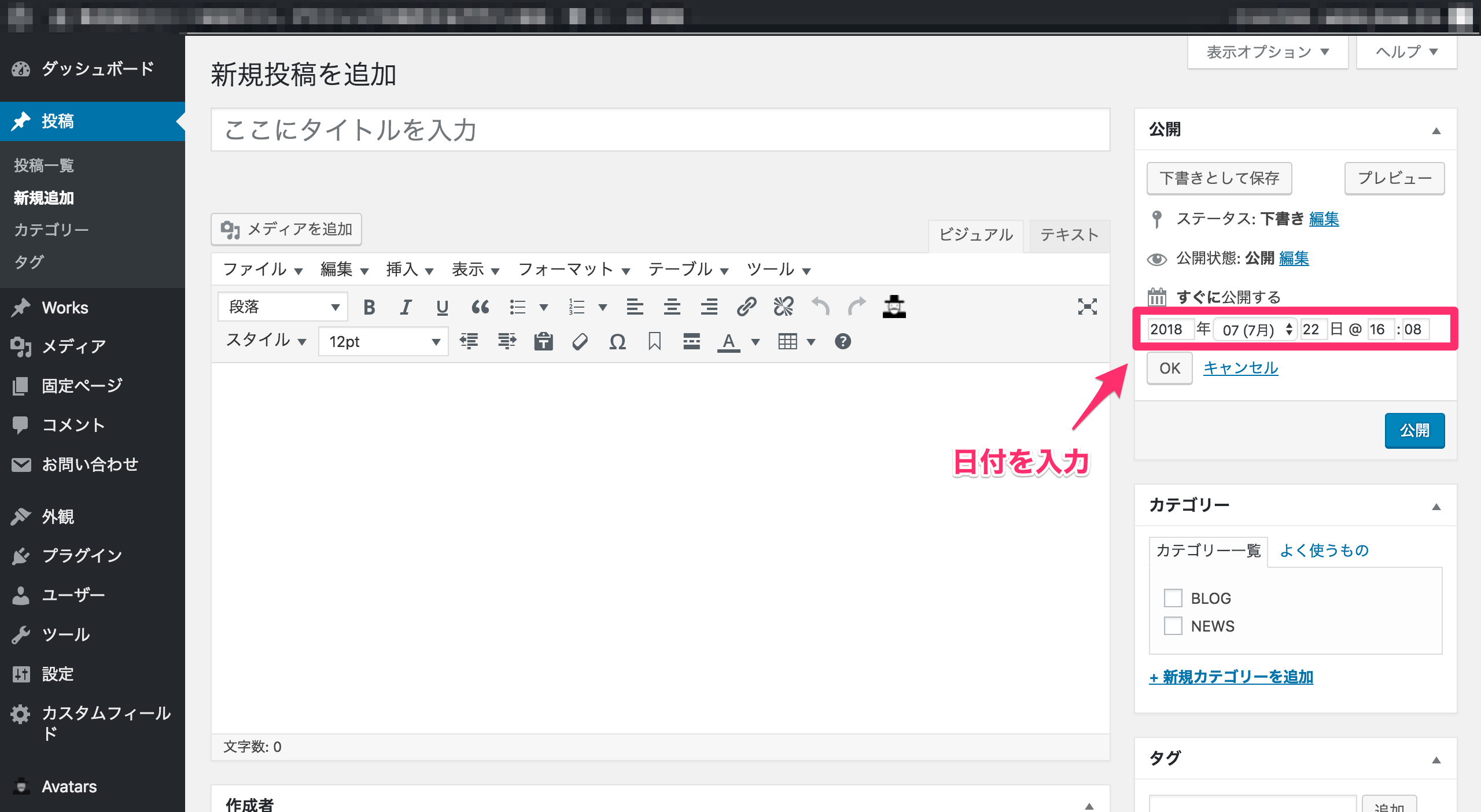
Task: Open the 12pt font size dropdown
Action: [383, 342]
